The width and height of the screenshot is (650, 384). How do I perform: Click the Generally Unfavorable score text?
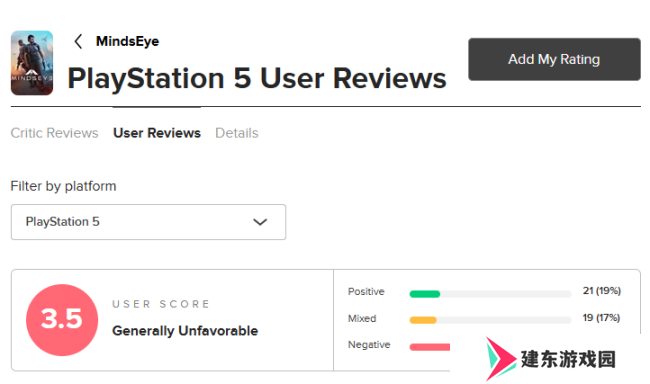[185, 331]
